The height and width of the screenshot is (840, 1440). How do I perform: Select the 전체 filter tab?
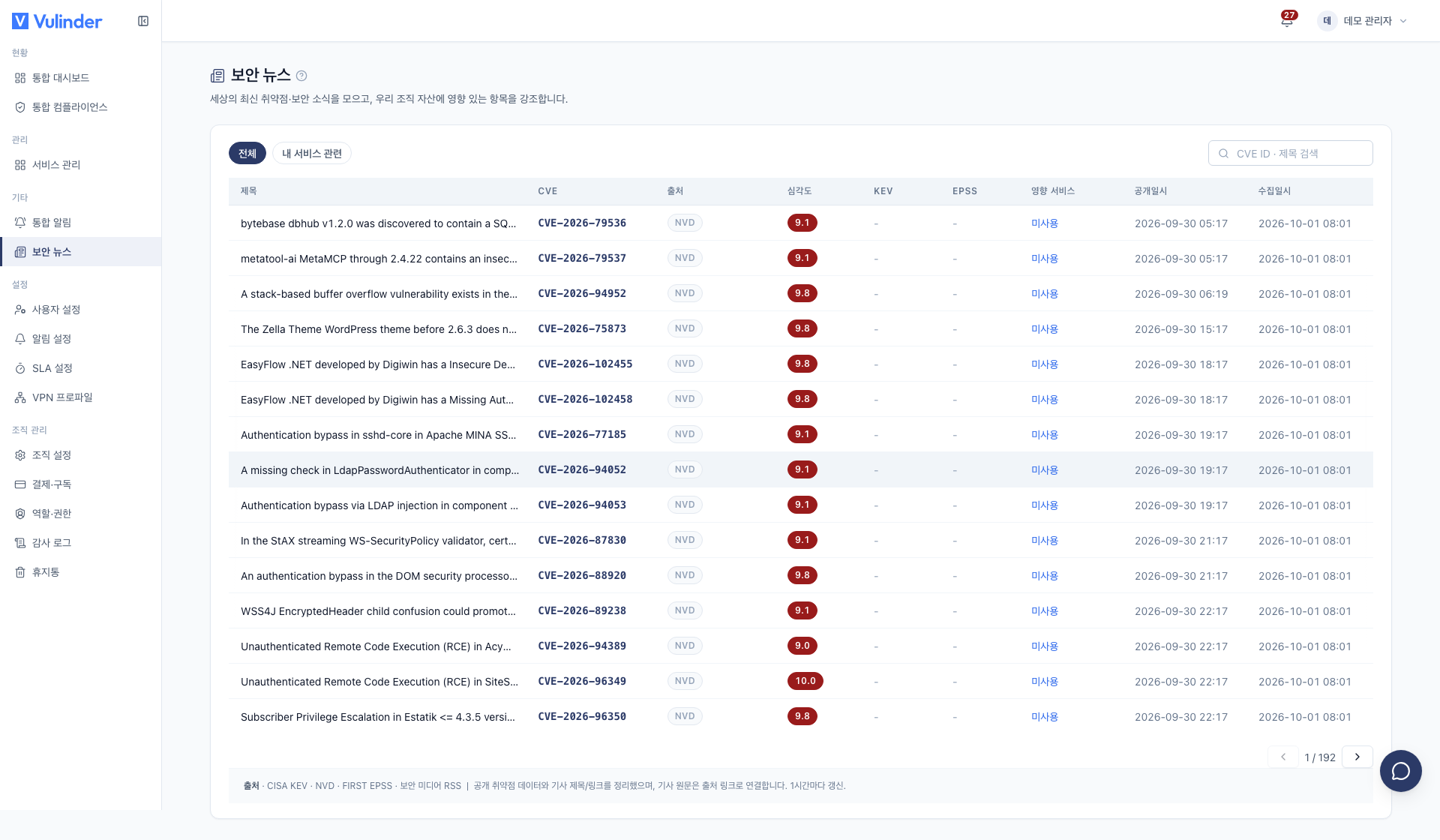tap(247, 153)
